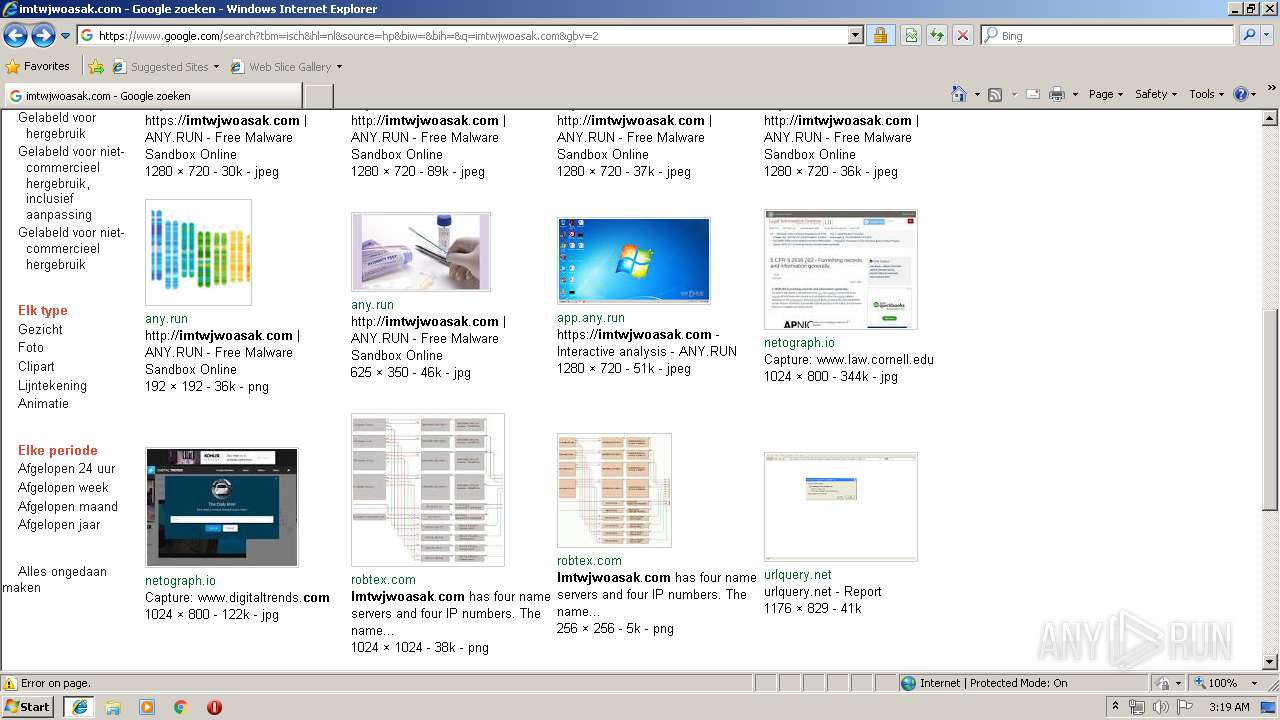View RSS feeds icon on command bar
The width and height of the screenshot is (1280, 720).
point(995,94)
